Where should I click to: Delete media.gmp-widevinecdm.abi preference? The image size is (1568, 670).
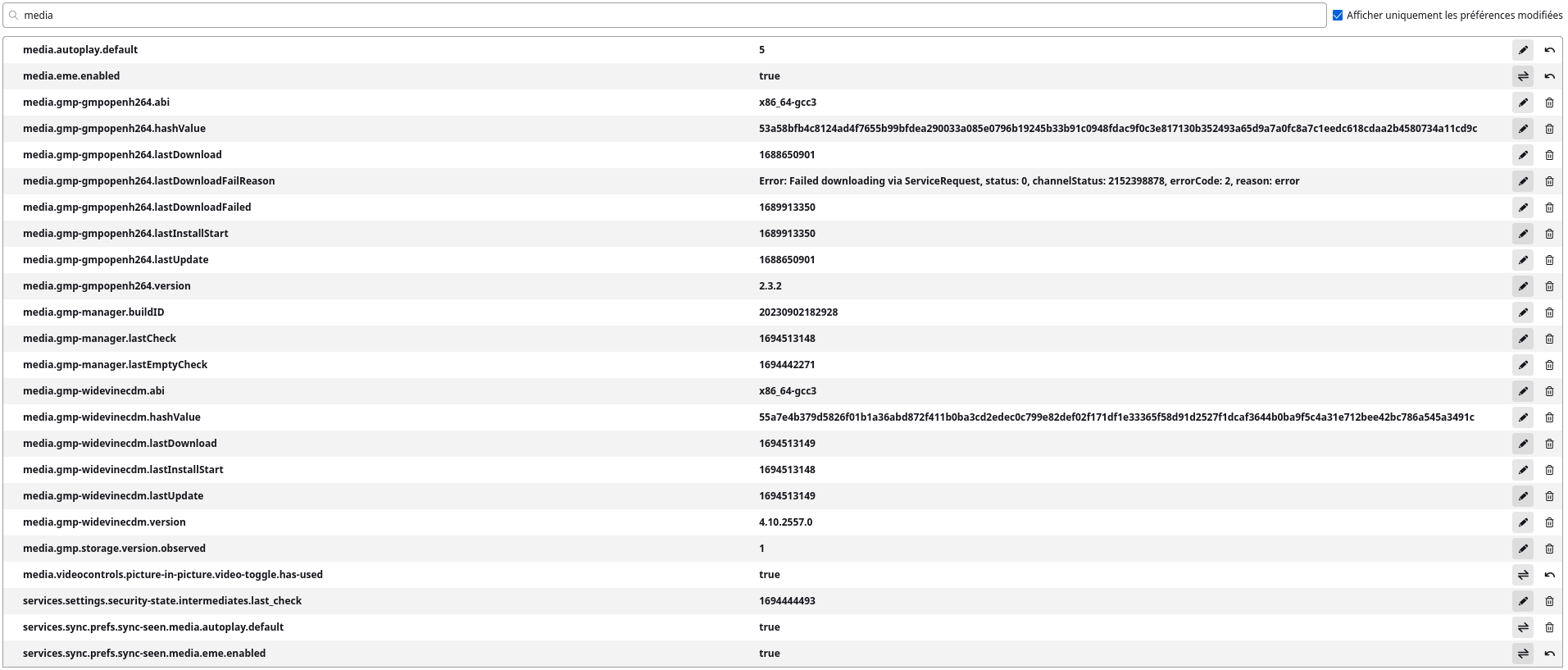[1549, 391]
